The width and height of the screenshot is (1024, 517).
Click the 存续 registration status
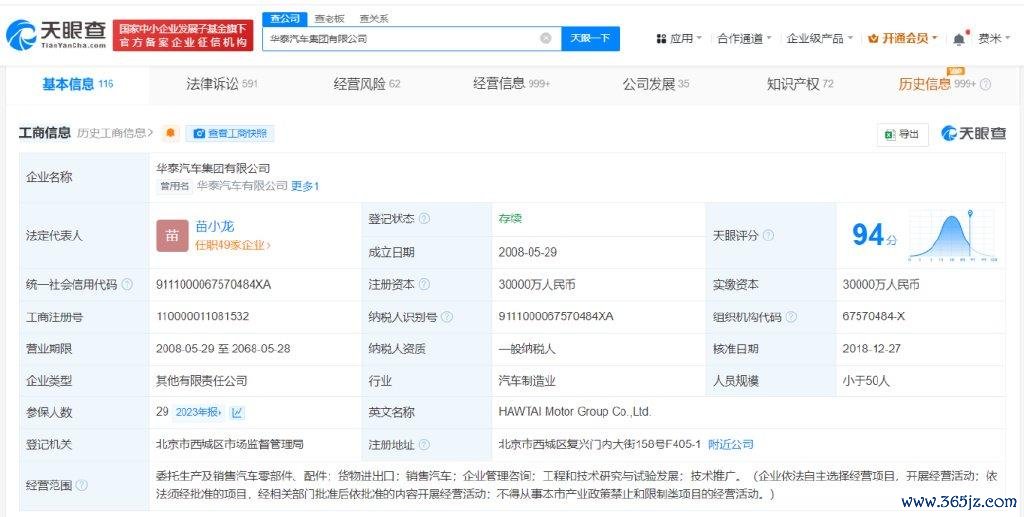click(x=510, y=219)
